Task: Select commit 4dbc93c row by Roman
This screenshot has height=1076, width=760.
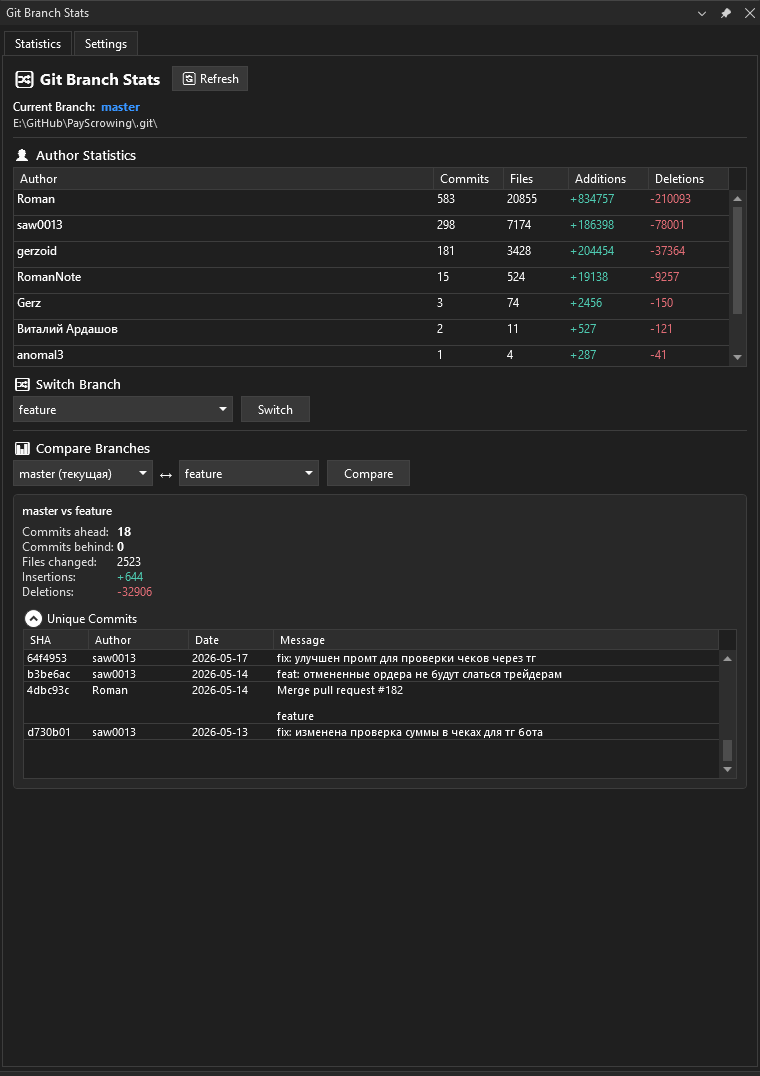Action: [x=371, y=703]
